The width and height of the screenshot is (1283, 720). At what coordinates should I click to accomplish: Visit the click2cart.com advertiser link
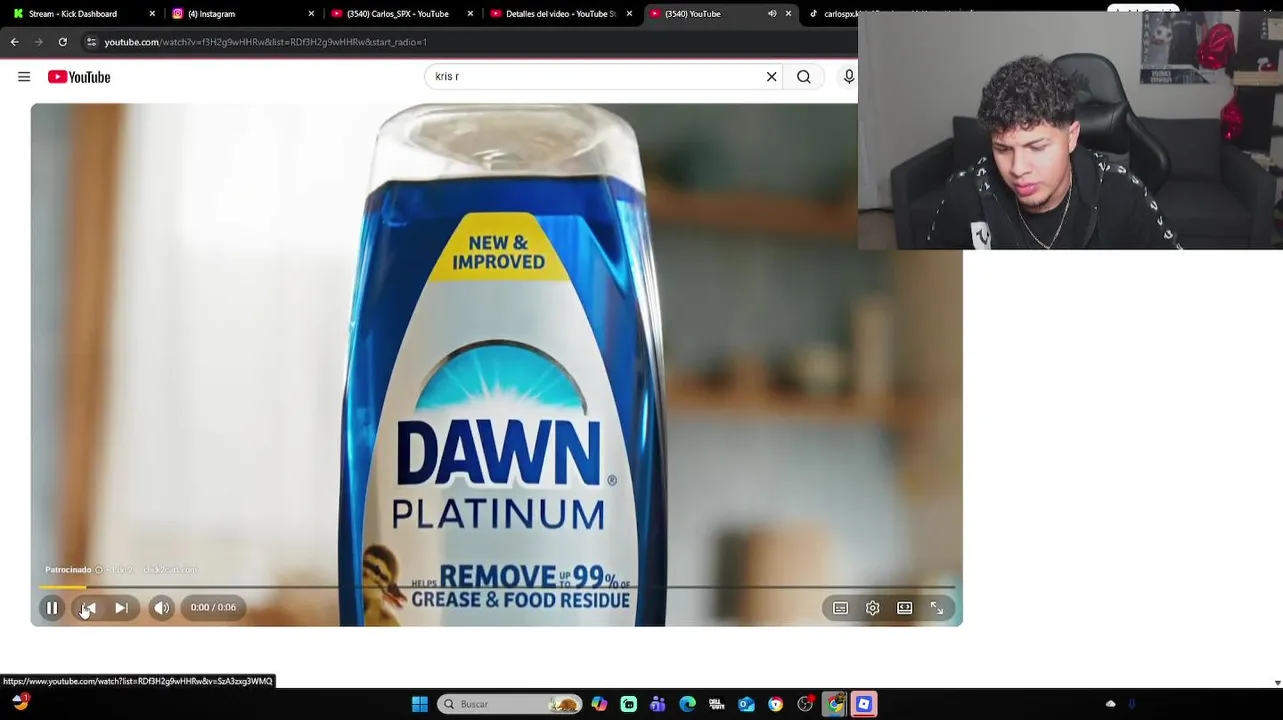coord(170,570)
